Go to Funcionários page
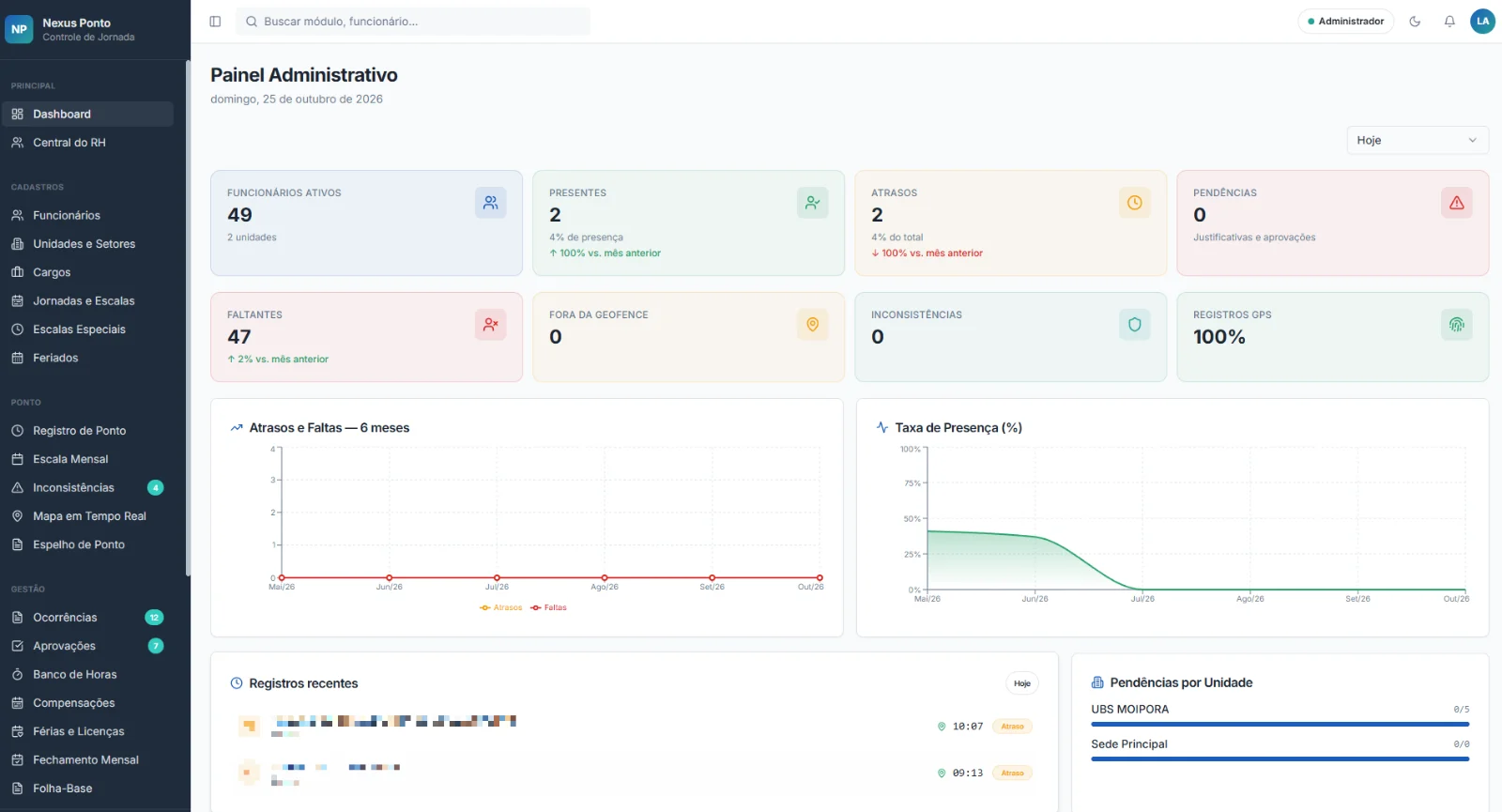Image resolution: width=1502 pixels, height=812 pixels. [x=87, y=215]
